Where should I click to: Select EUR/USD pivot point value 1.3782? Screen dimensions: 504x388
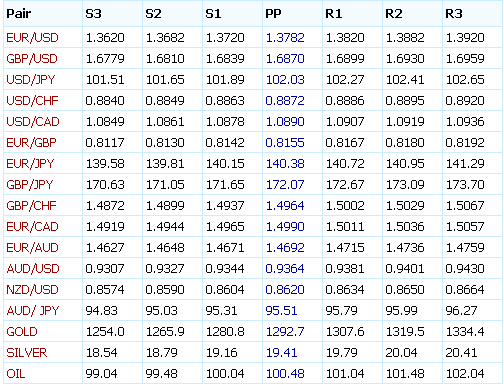(285, 38)
